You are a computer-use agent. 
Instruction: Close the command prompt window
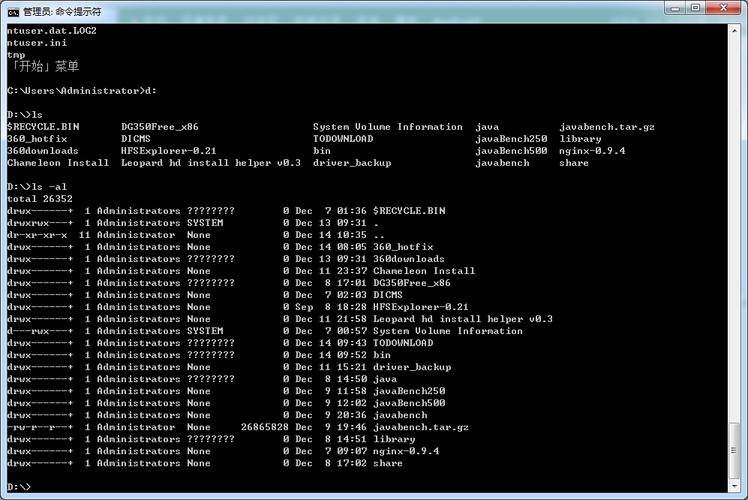pyautogui.click(x=723, y=8)
